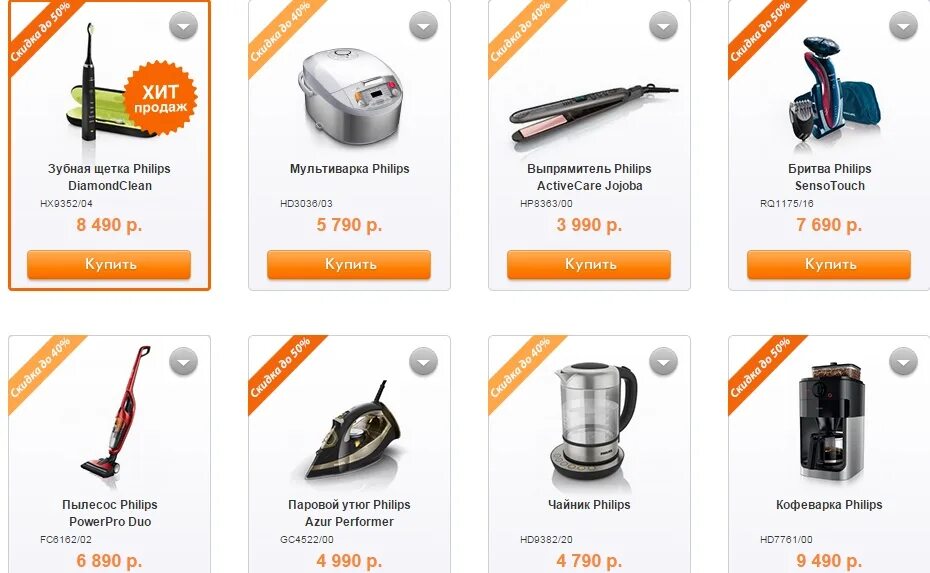Image resolution: width=930 pixels, height=573 pixels.
Task: Expand the arrow on the steam iron card
Action: click(423, 361)
